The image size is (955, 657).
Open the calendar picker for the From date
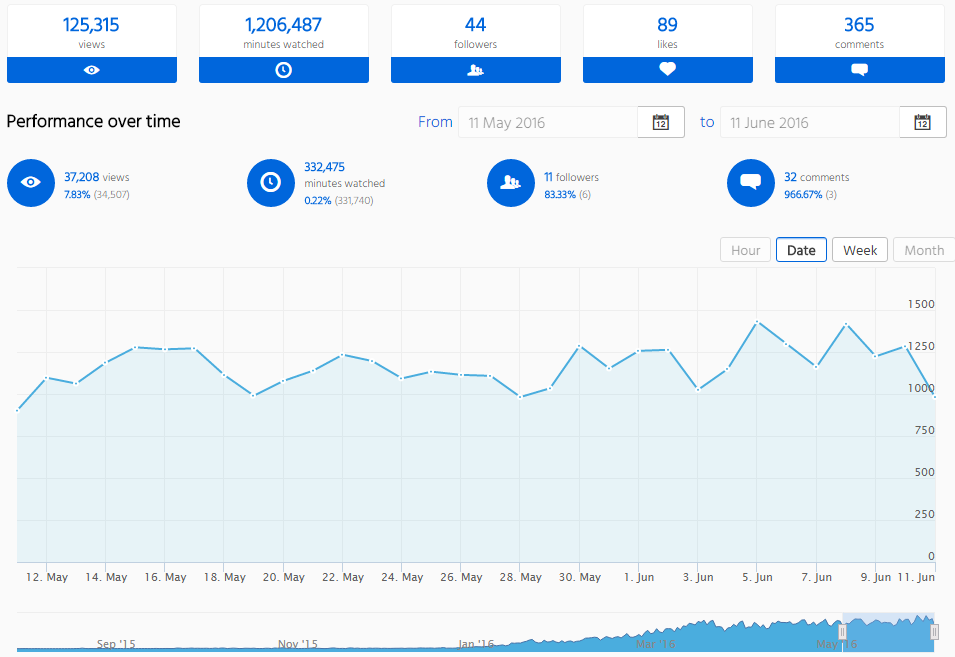tap(661, 122)
